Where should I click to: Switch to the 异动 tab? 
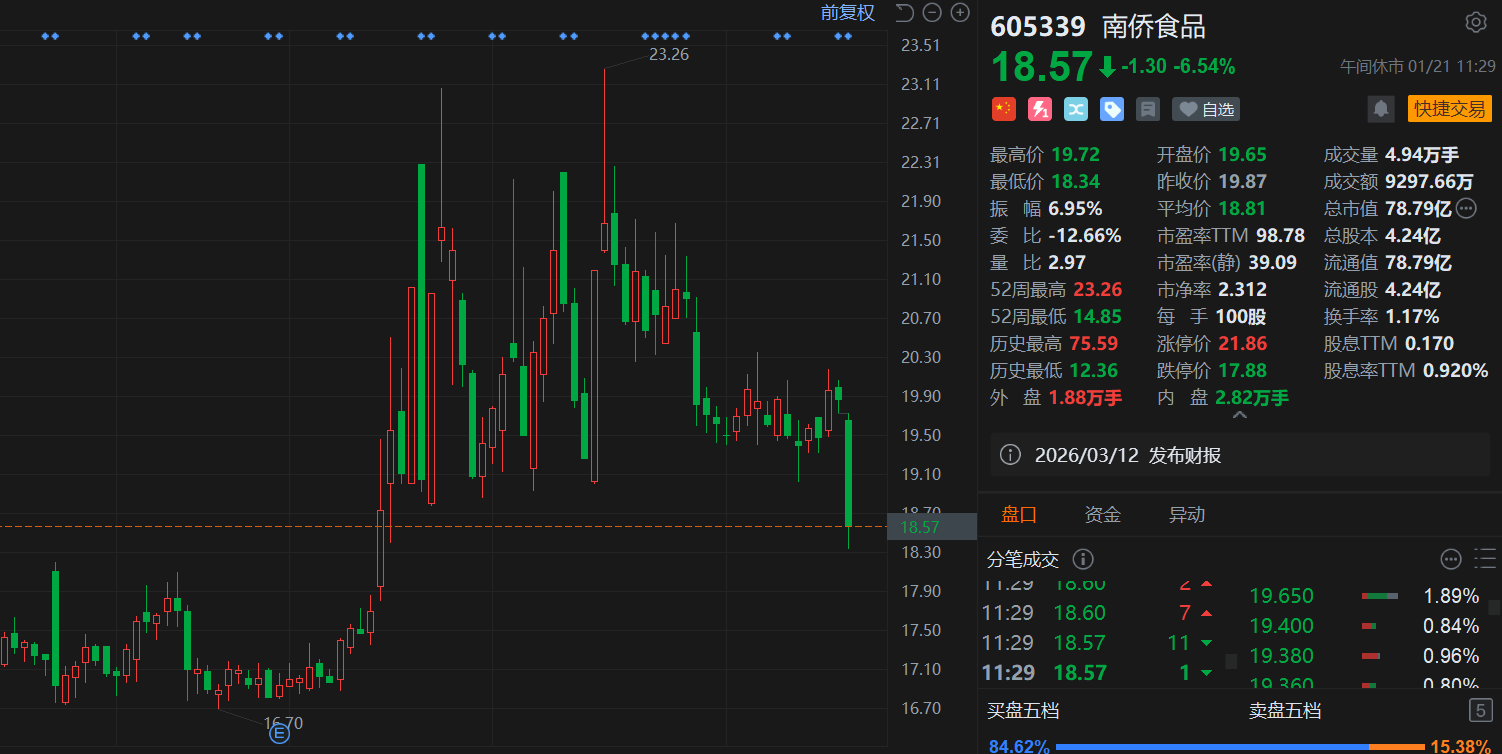(x=1187, y=515)
